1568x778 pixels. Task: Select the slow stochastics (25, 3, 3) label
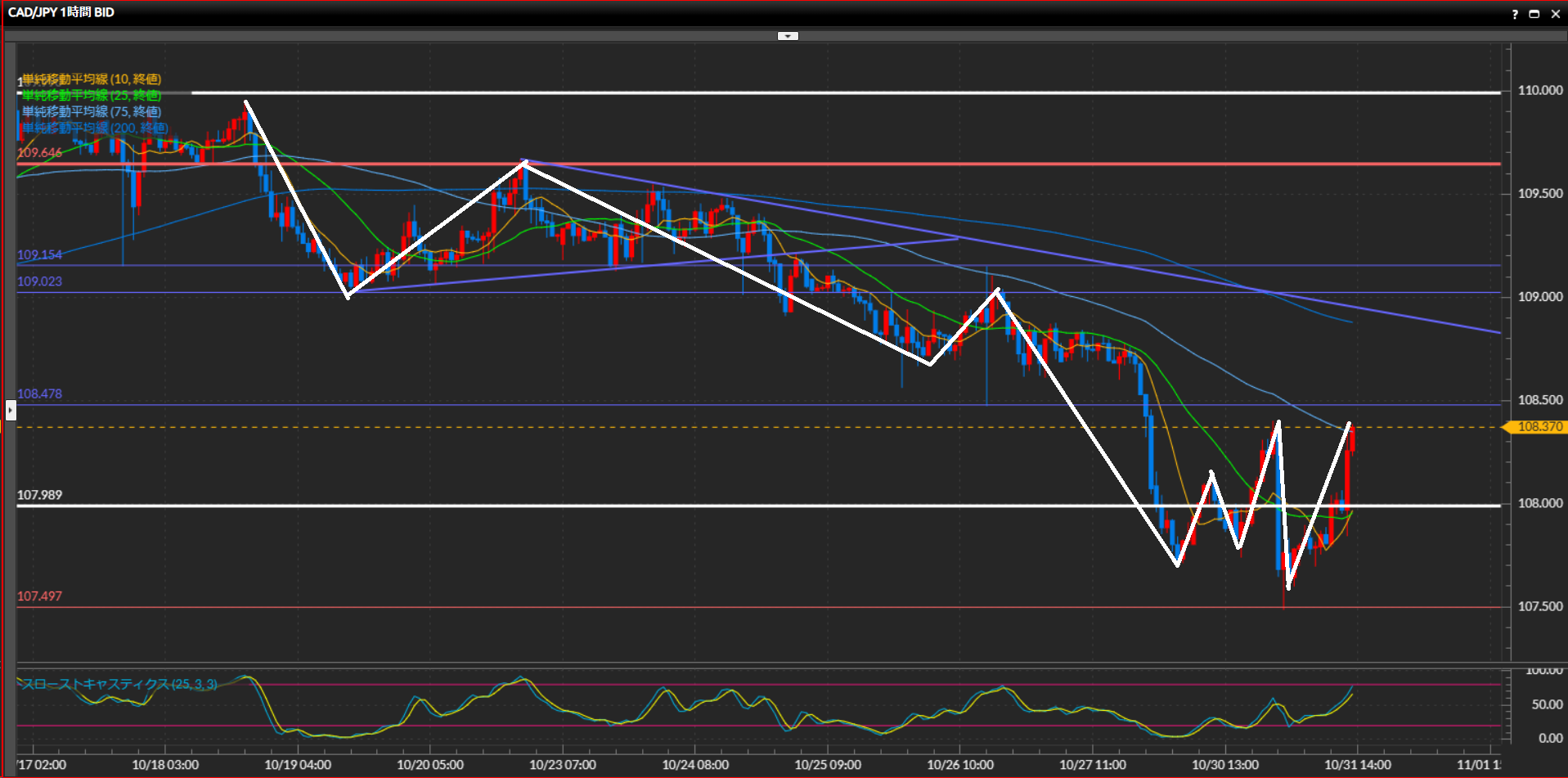click(x=119, y=684)
